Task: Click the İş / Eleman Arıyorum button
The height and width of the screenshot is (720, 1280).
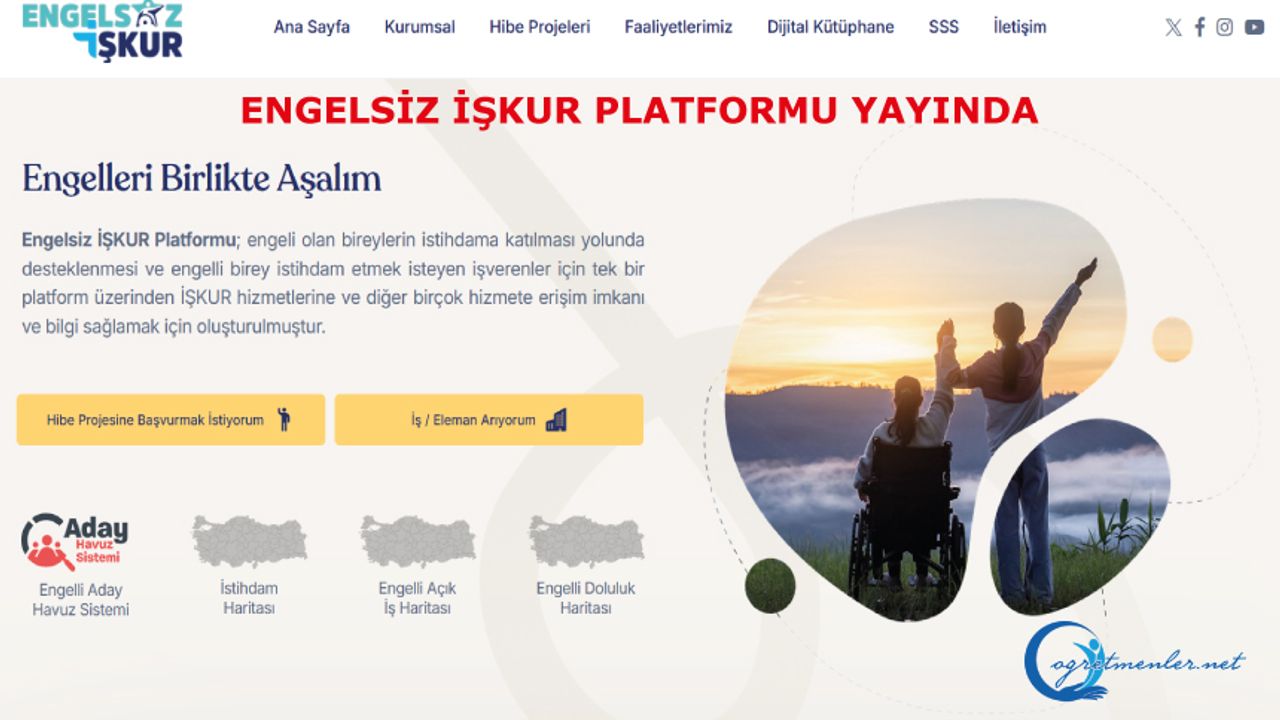Action: (489, 420)
